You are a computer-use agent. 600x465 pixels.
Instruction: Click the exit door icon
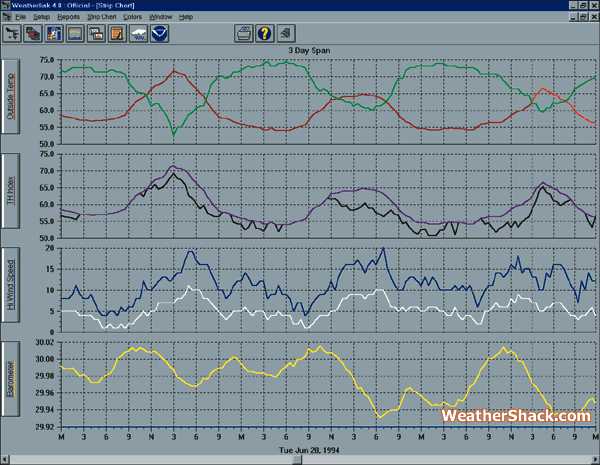286,35
